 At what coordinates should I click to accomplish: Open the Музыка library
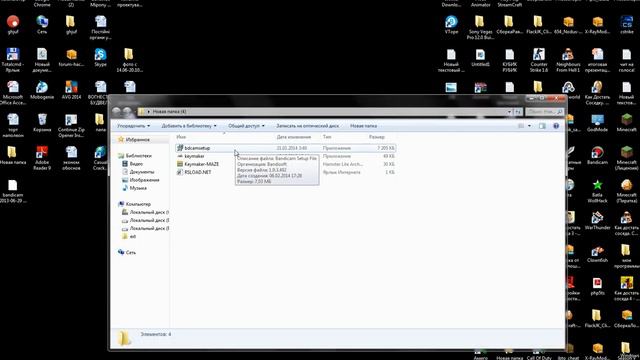[x=138, y=188]
